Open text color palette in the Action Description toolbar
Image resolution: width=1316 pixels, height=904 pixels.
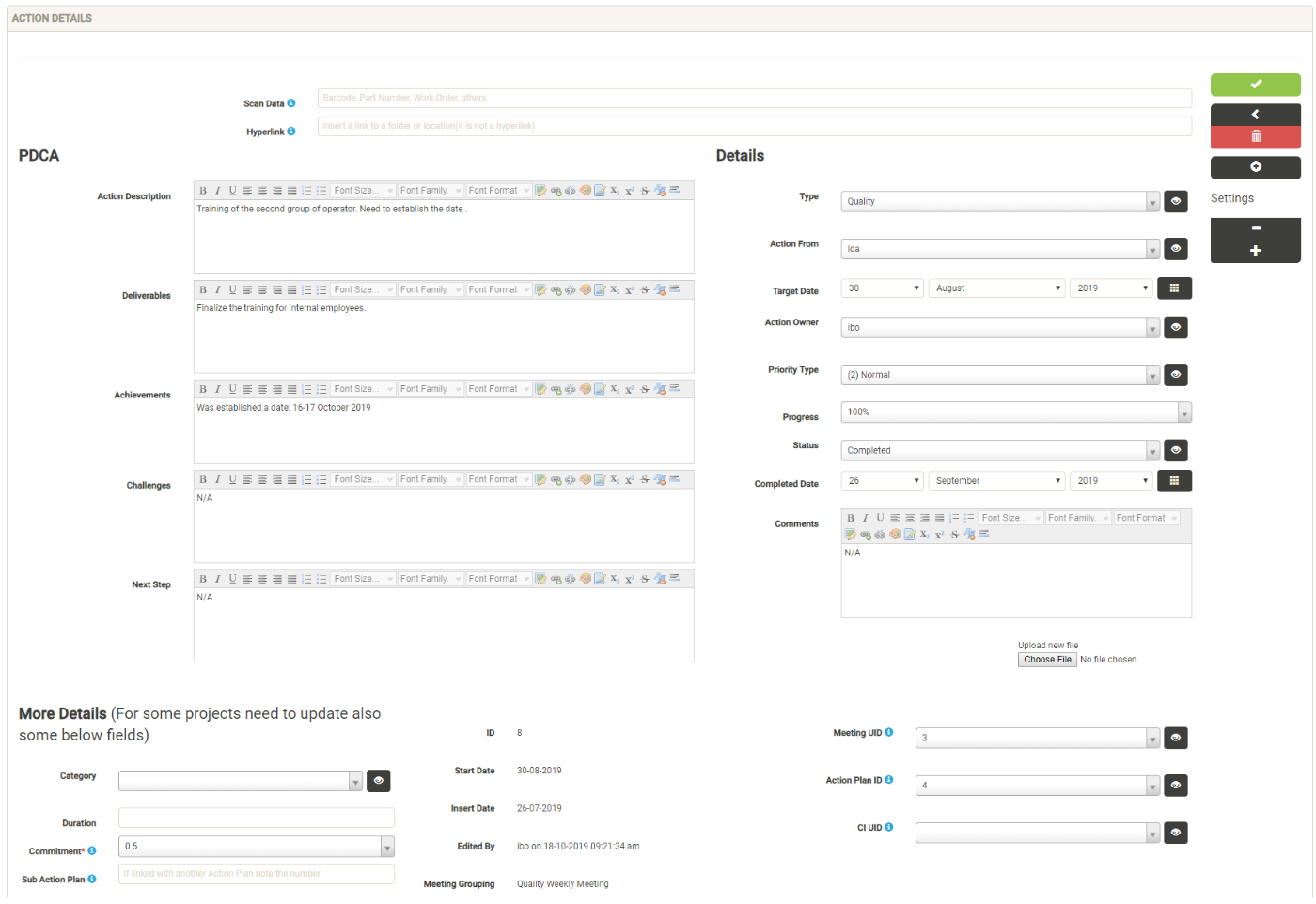tap(585, 191)
